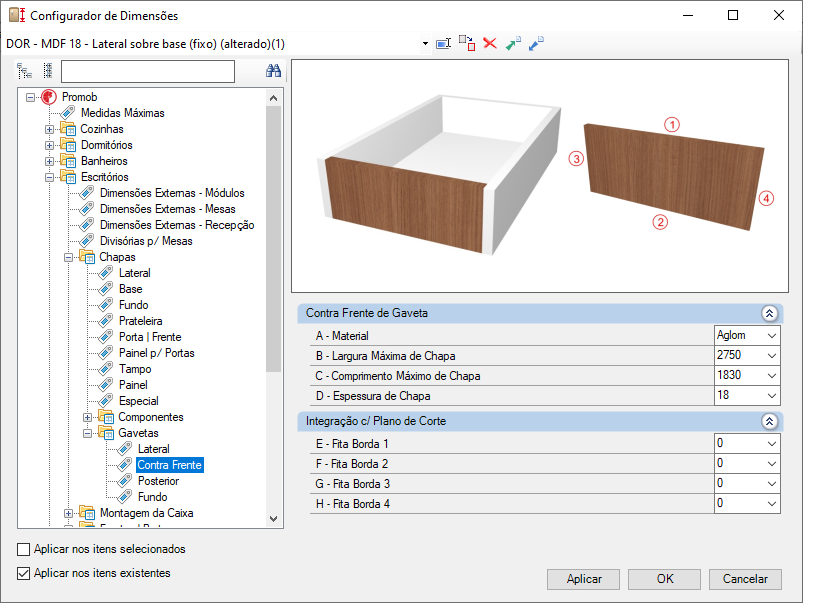The image size is (814, 611).
Task: Select Contra Frente under Gavetas
Action: click(x=169, y=465)
